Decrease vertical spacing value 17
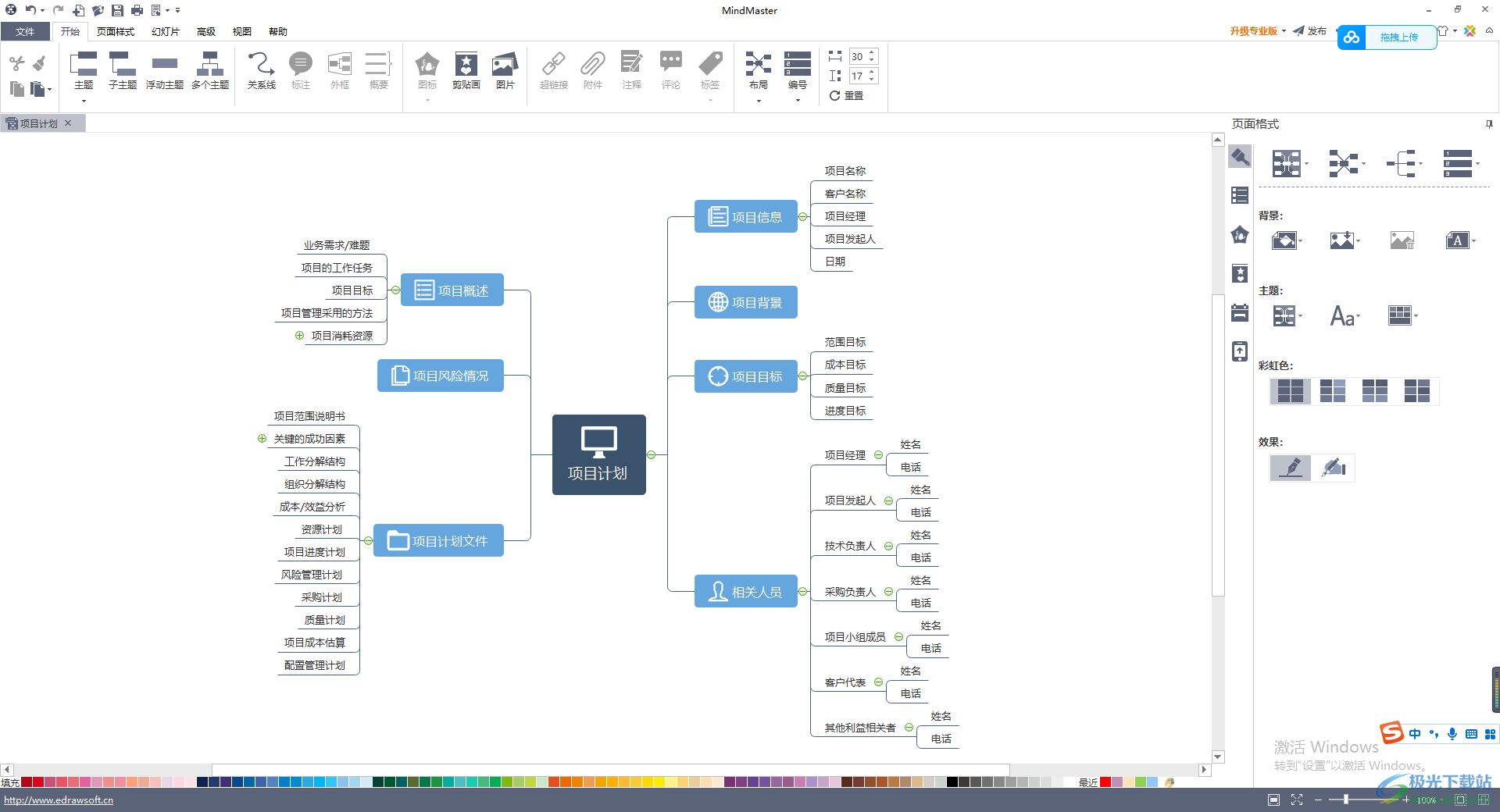 [872, 80]
